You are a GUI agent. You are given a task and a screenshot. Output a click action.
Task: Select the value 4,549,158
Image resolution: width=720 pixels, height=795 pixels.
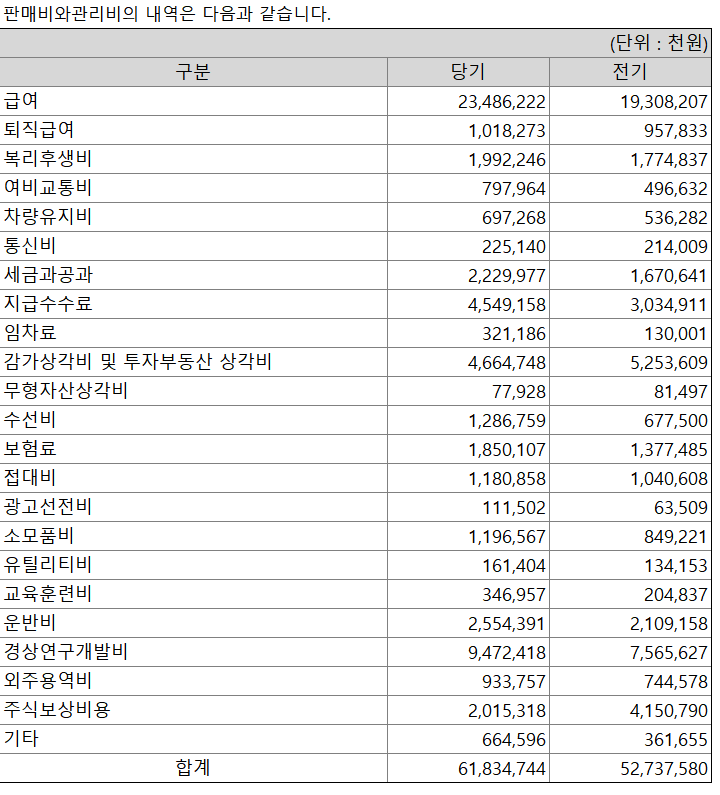pos(507,305)
